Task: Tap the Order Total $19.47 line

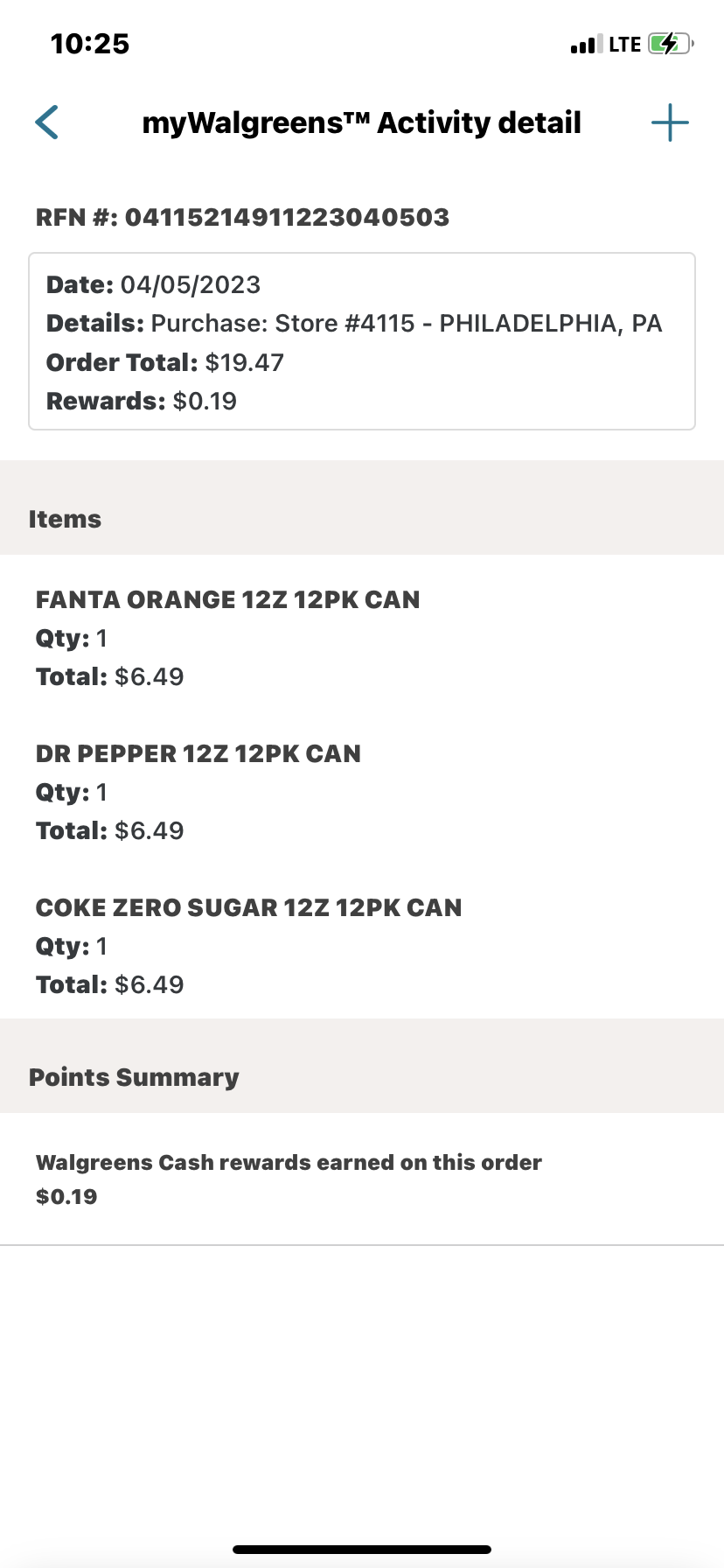Action: pyautogui.click(x=165, y=362)
